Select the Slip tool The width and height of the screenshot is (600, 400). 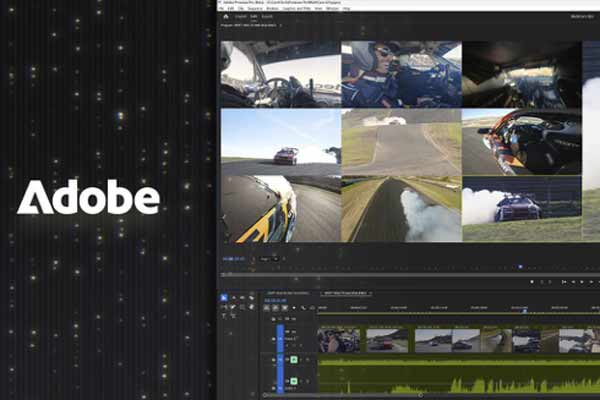point(224,307)
